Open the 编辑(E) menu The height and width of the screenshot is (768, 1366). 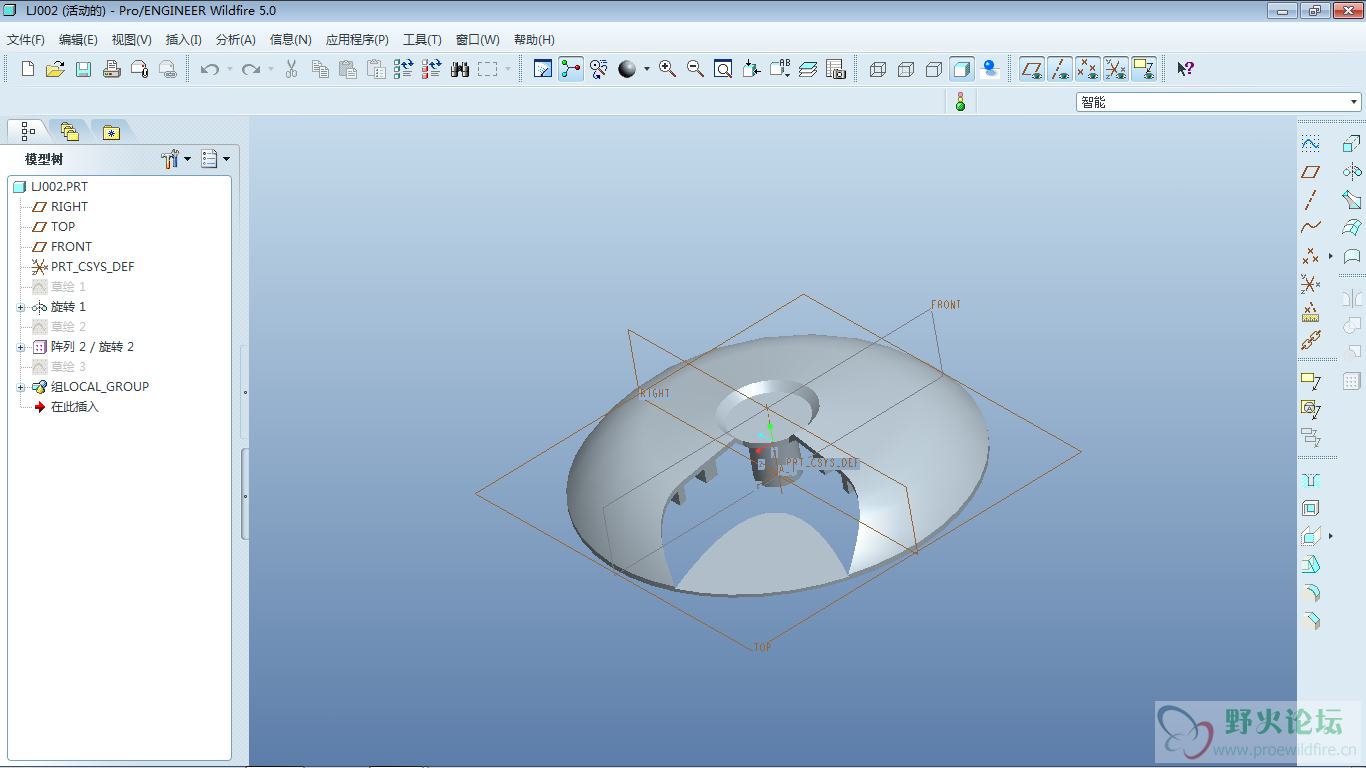[x=78, y=40]
